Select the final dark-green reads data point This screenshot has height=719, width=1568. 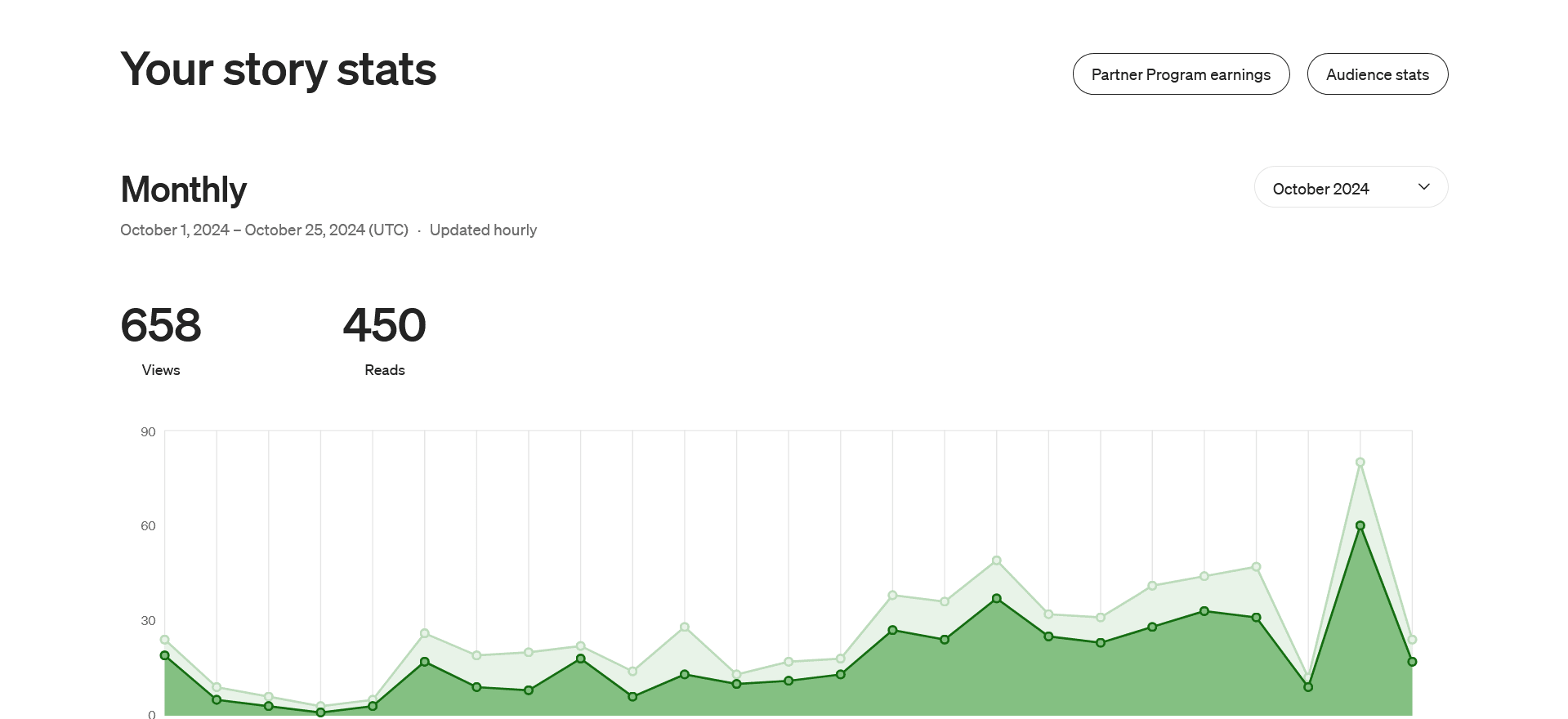pos(1412,662)
